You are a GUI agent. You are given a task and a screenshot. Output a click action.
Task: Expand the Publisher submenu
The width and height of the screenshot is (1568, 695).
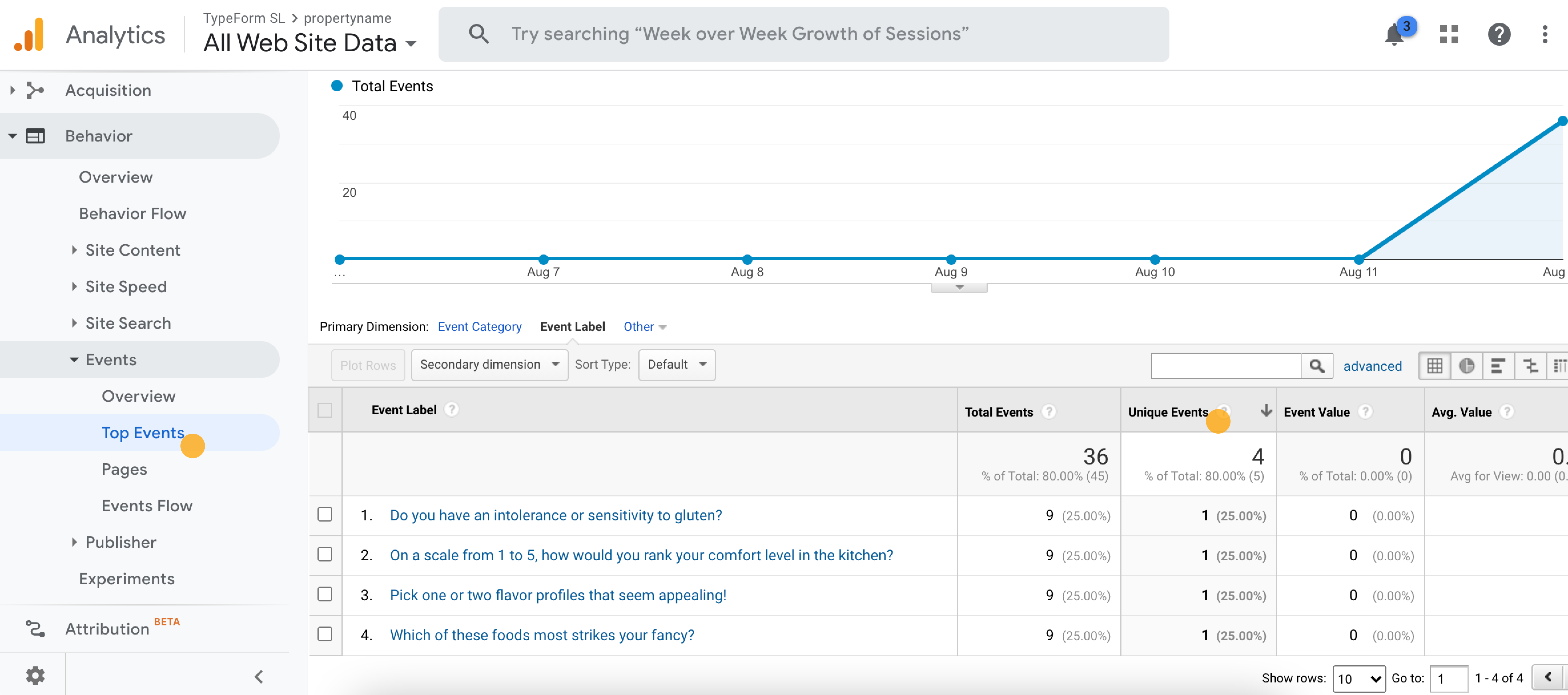click(x=74, y=542)
